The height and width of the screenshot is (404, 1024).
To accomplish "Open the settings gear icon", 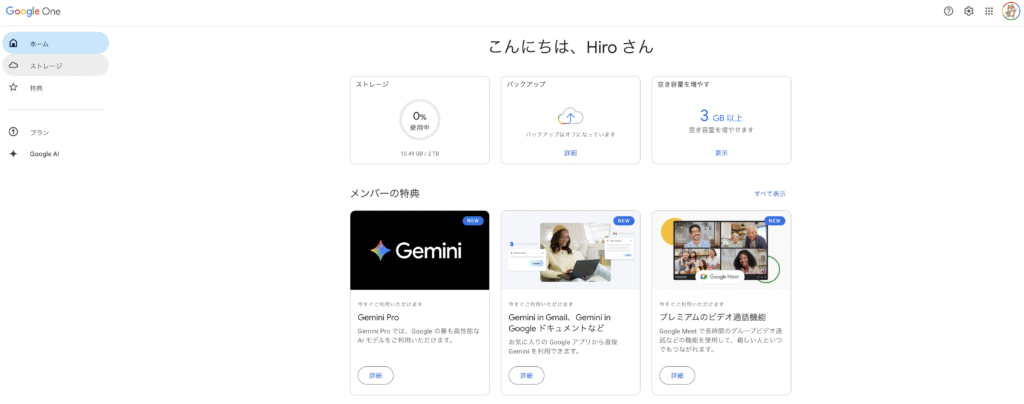I will pyautogui.click(x=968, y=11).
